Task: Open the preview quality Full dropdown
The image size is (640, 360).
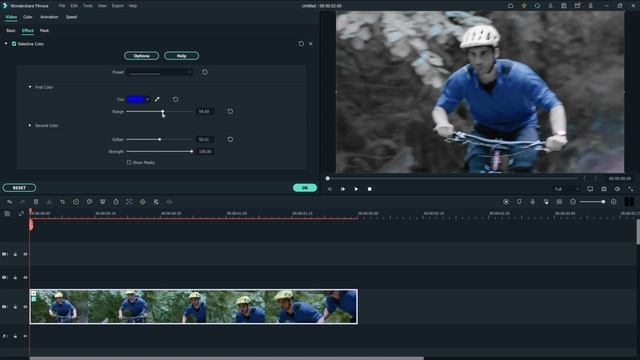Action: 567,189
